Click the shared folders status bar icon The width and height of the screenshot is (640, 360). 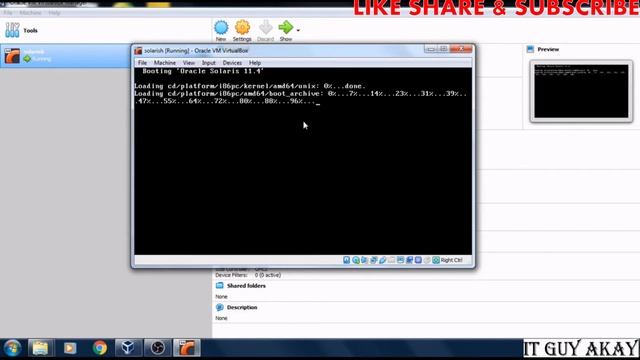[x=391, y=260]
